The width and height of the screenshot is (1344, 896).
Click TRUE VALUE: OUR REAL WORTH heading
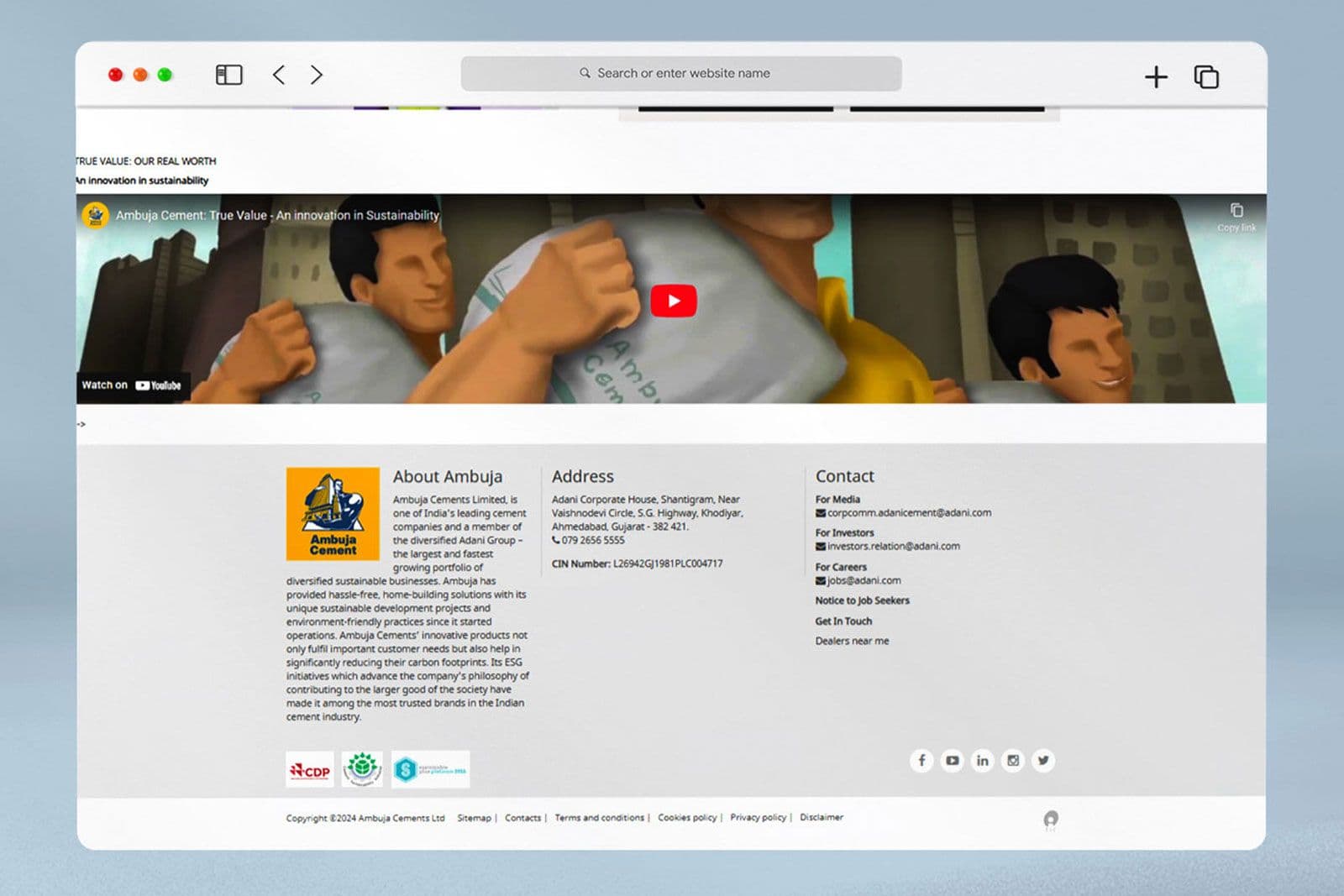click(146, 161)
